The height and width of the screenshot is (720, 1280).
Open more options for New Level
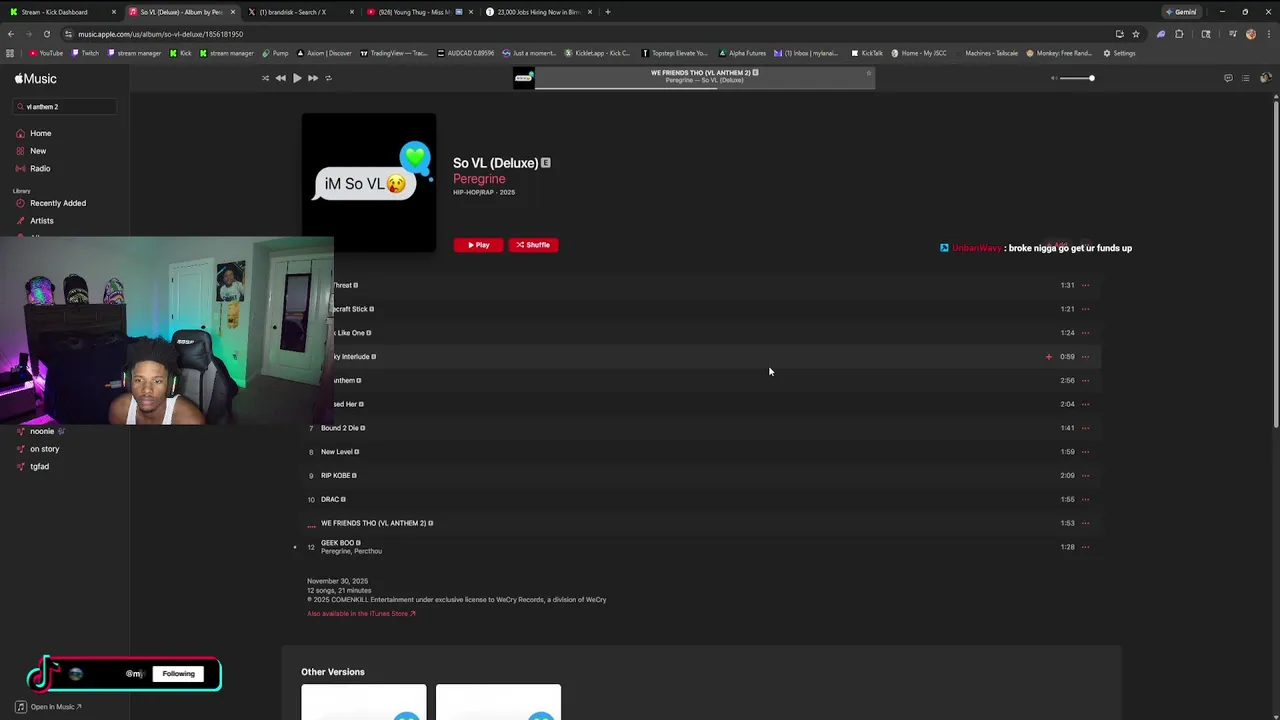pos(1086,452)
